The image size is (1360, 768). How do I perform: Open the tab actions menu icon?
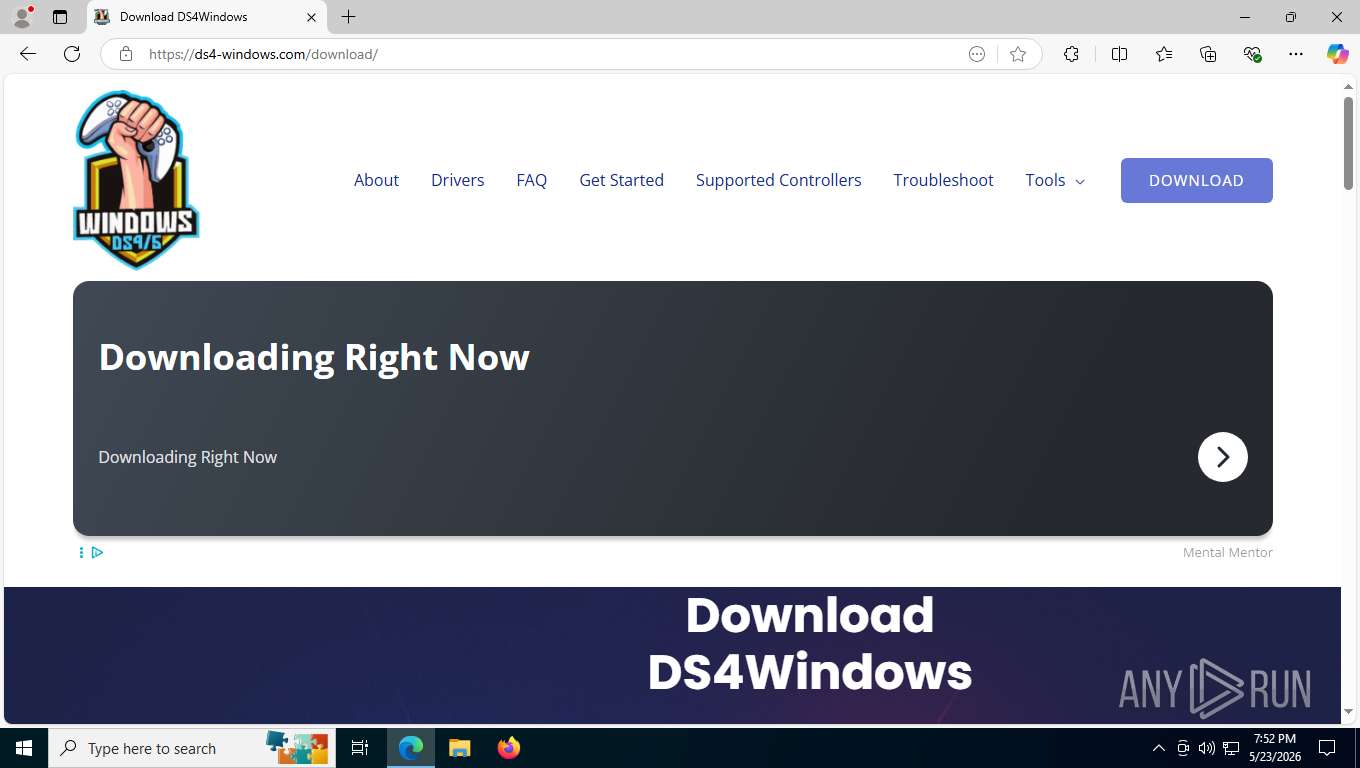coord(60,17)
